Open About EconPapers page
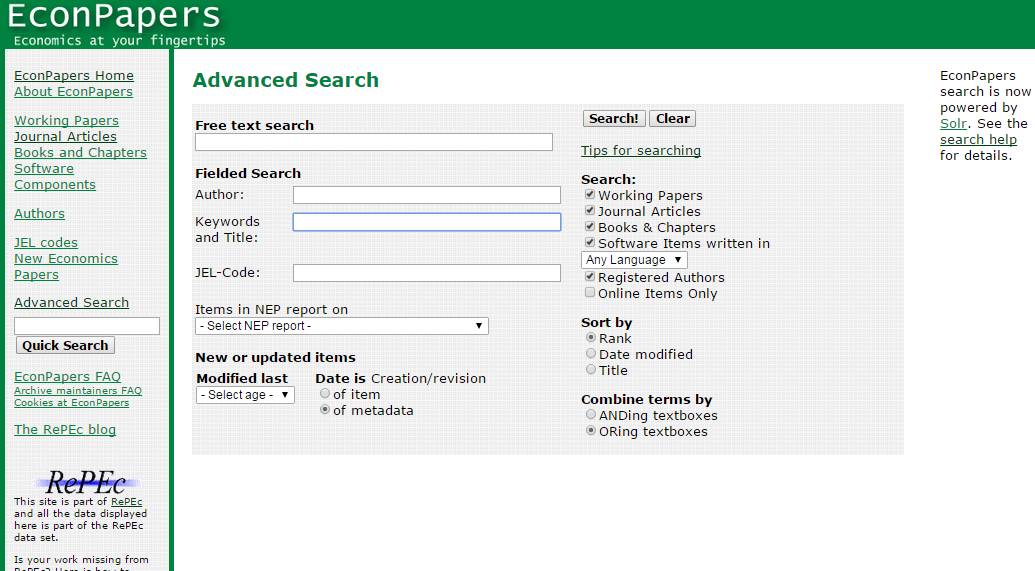Image resolution: width=1035 pixels, height=571 pixels. click(73, 92)
